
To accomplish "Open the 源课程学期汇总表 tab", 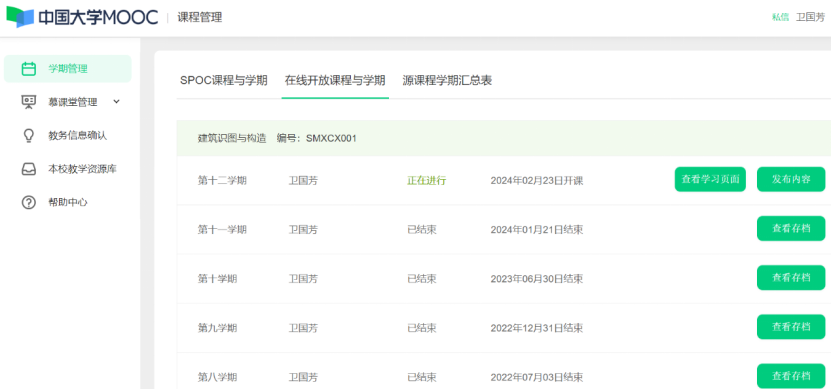I will pyautogui.click(x=447, y=81).
